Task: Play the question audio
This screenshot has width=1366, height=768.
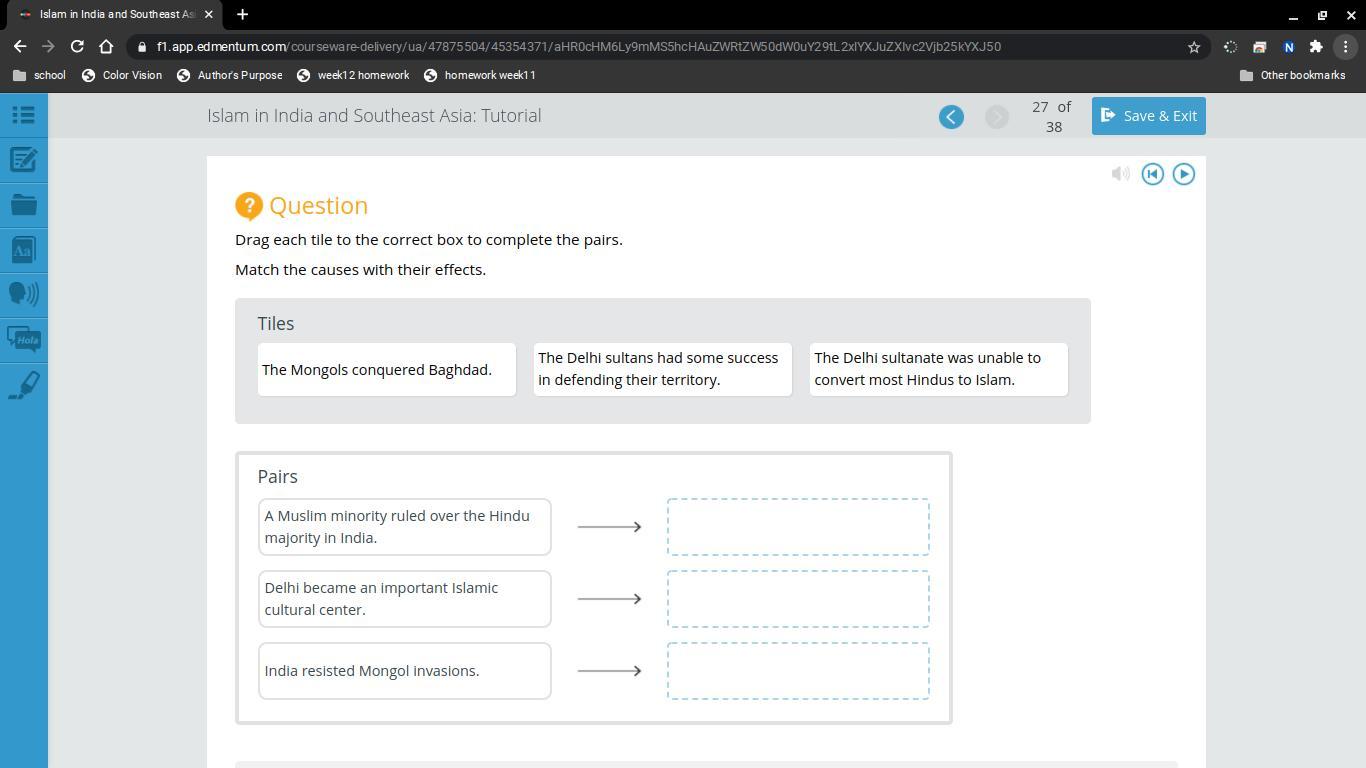Action: pyautogui.click(x=1183, y=174)
